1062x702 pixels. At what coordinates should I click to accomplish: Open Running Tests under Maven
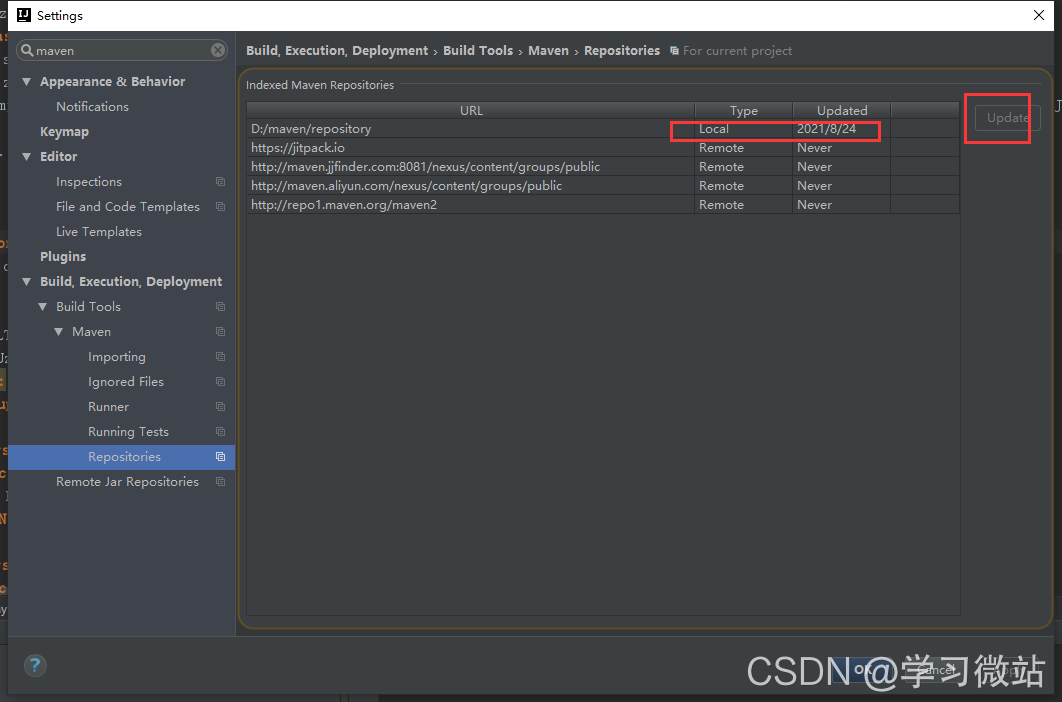tap(128, 432)
